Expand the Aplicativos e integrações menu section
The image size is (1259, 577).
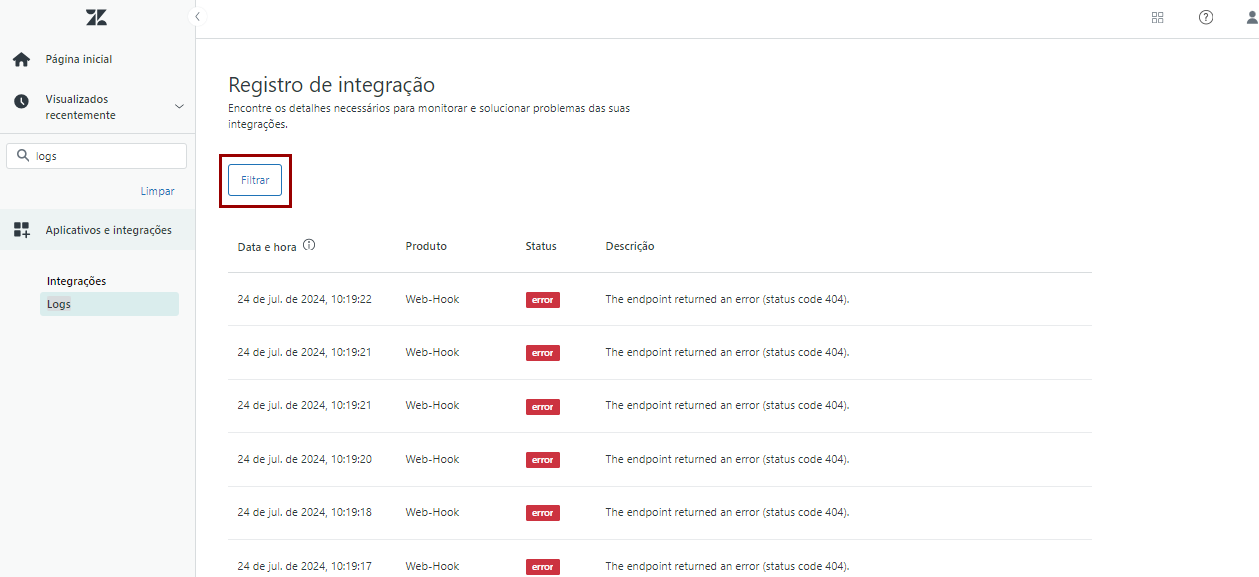tap(108, 230)
